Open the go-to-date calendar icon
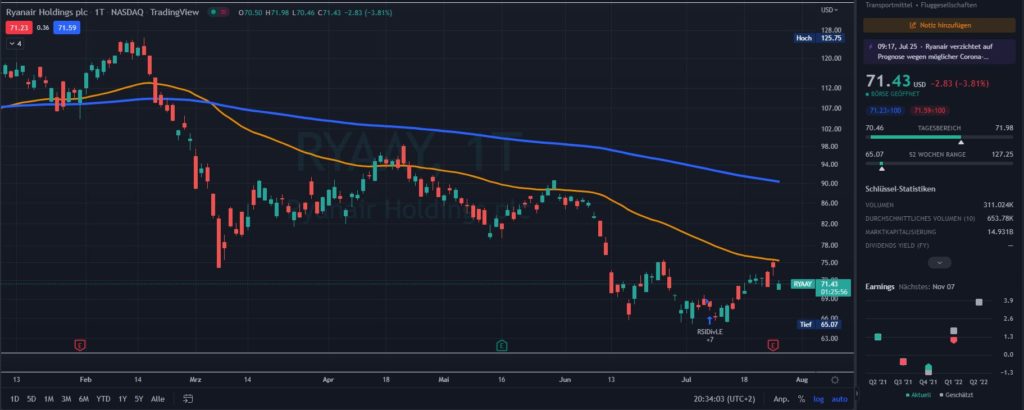1024x410 pixels. [189, 398]
